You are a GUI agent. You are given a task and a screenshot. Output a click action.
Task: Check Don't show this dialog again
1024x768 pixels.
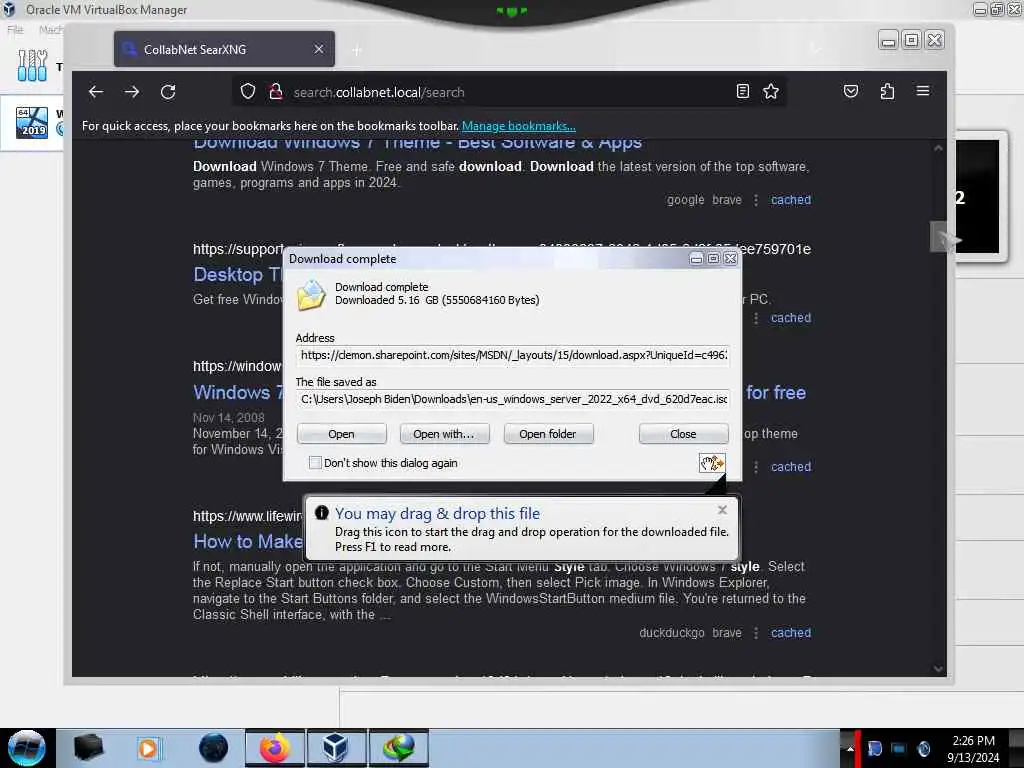pyautogui.click(x=315, y=462)
